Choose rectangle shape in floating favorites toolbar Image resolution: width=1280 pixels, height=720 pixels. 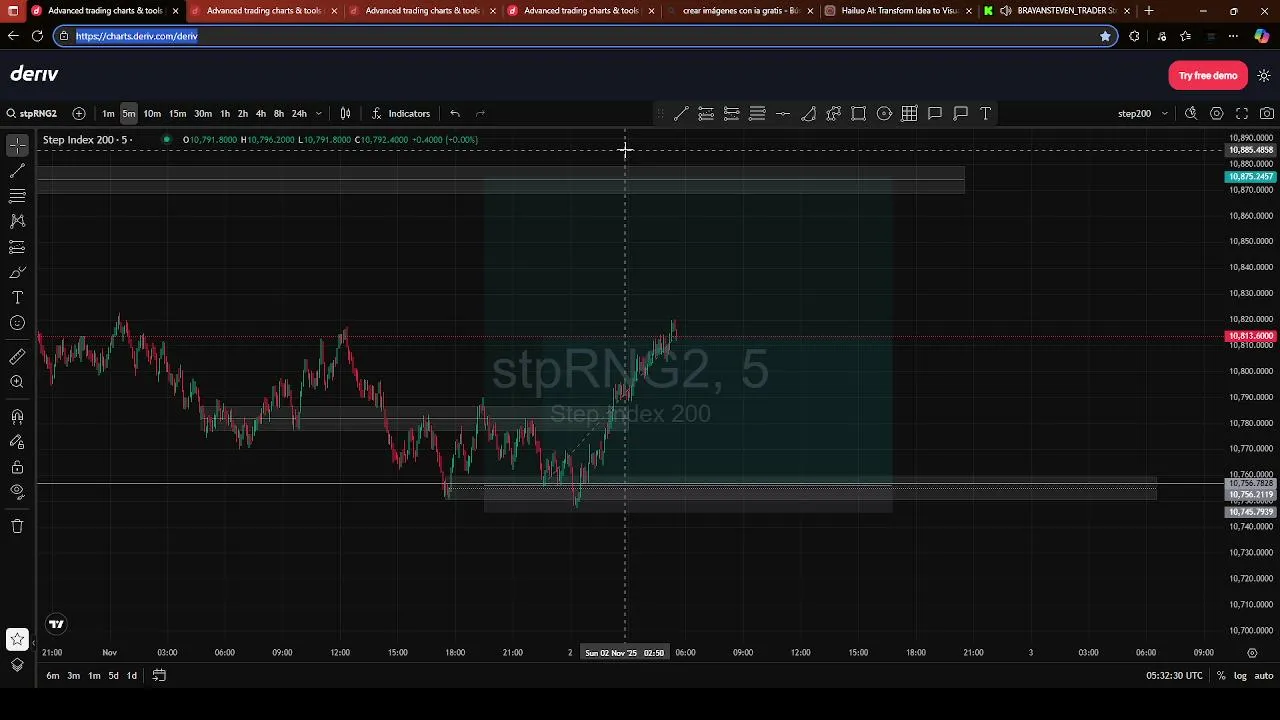tap(859, 114)
